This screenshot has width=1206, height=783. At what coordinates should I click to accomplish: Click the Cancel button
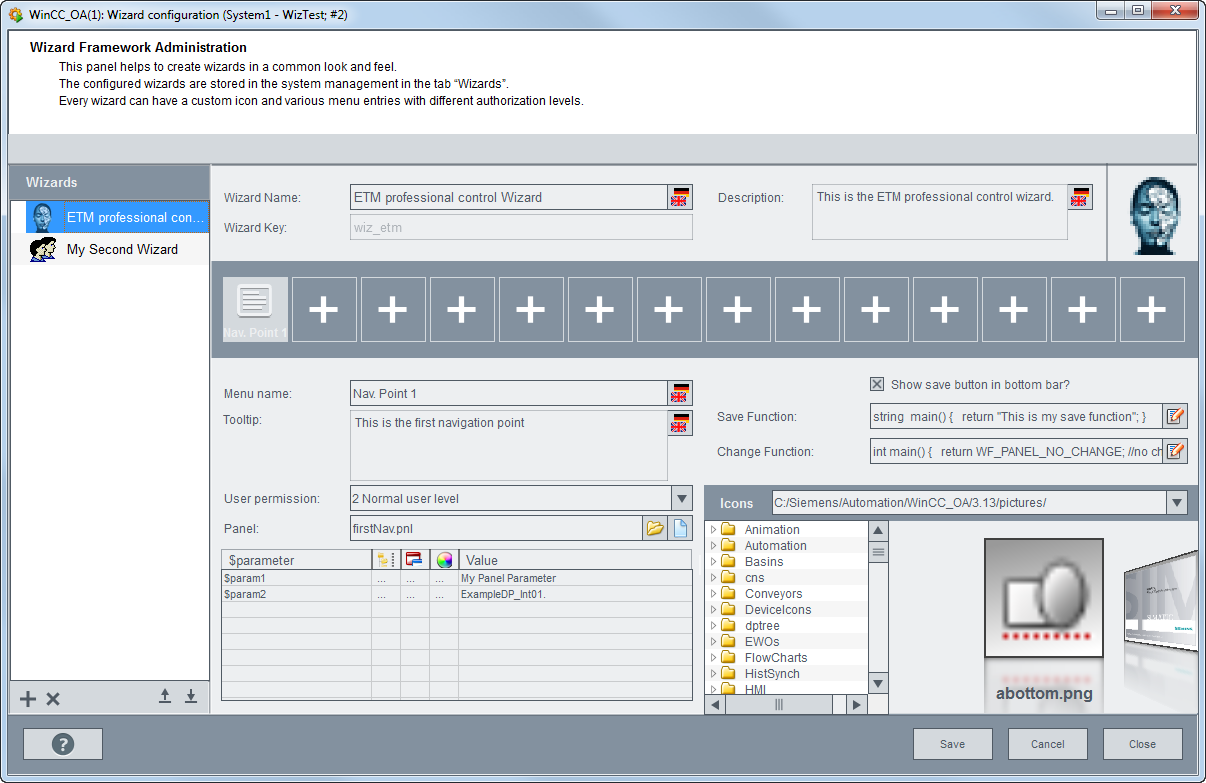point(1047,744)
